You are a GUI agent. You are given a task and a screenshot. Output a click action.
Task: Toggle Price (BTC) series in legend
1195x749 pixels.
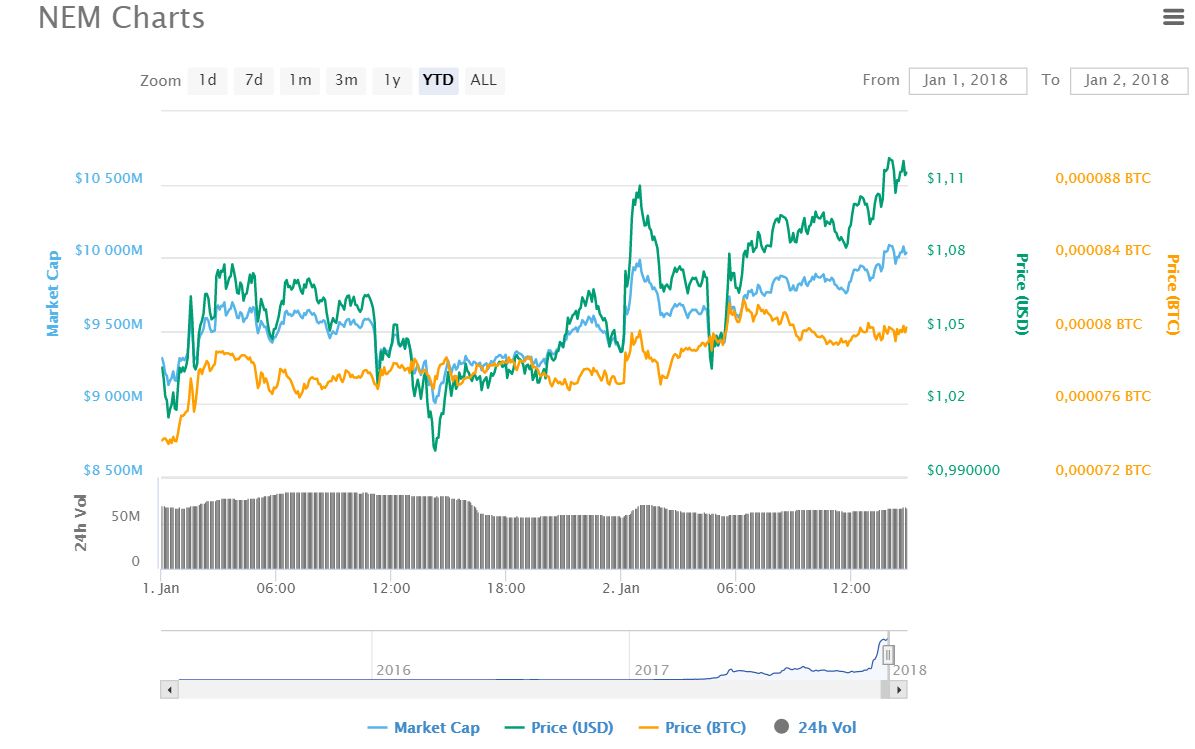[693, 728]
